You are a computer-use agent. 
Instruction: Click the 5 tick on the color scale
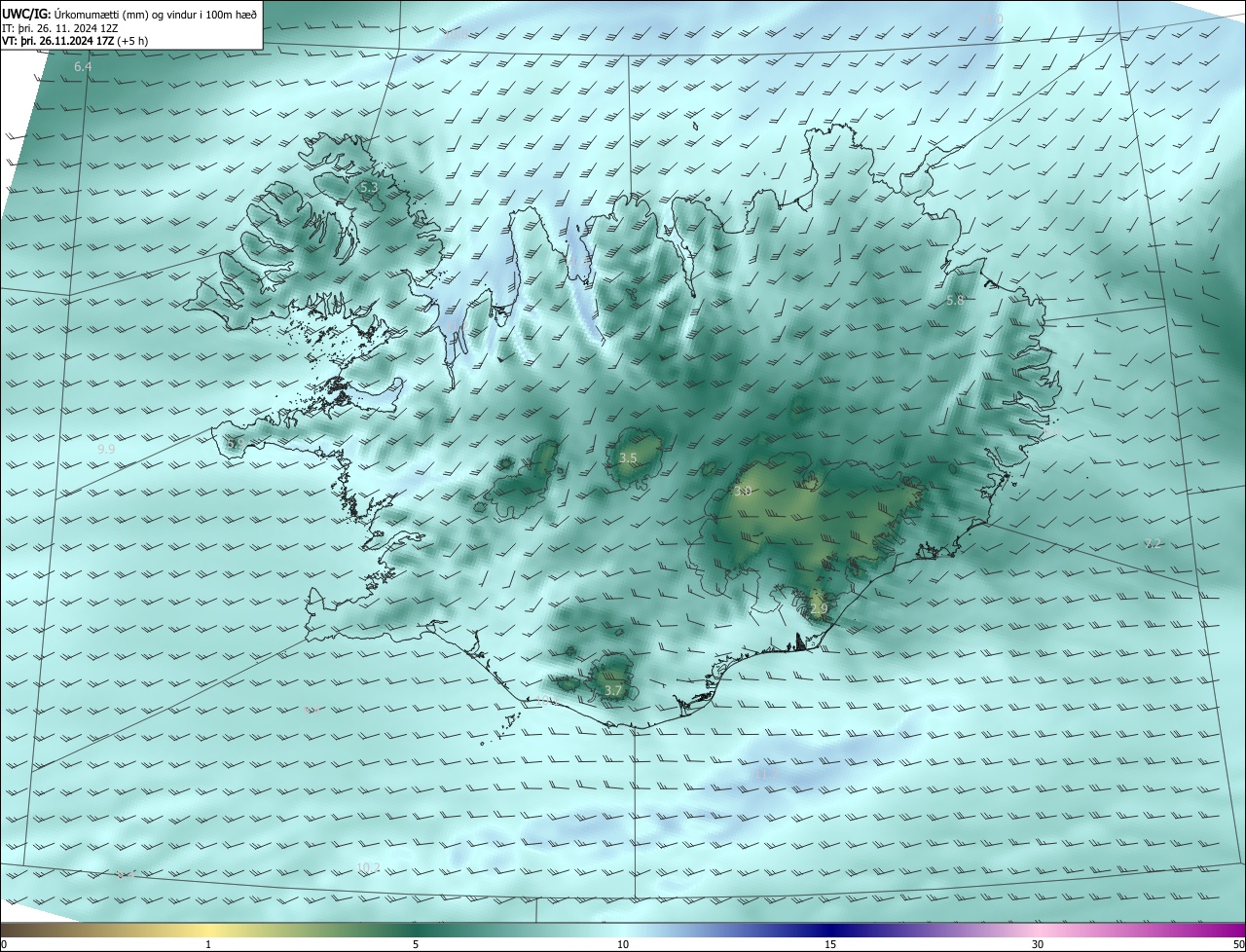pos(416,944)
